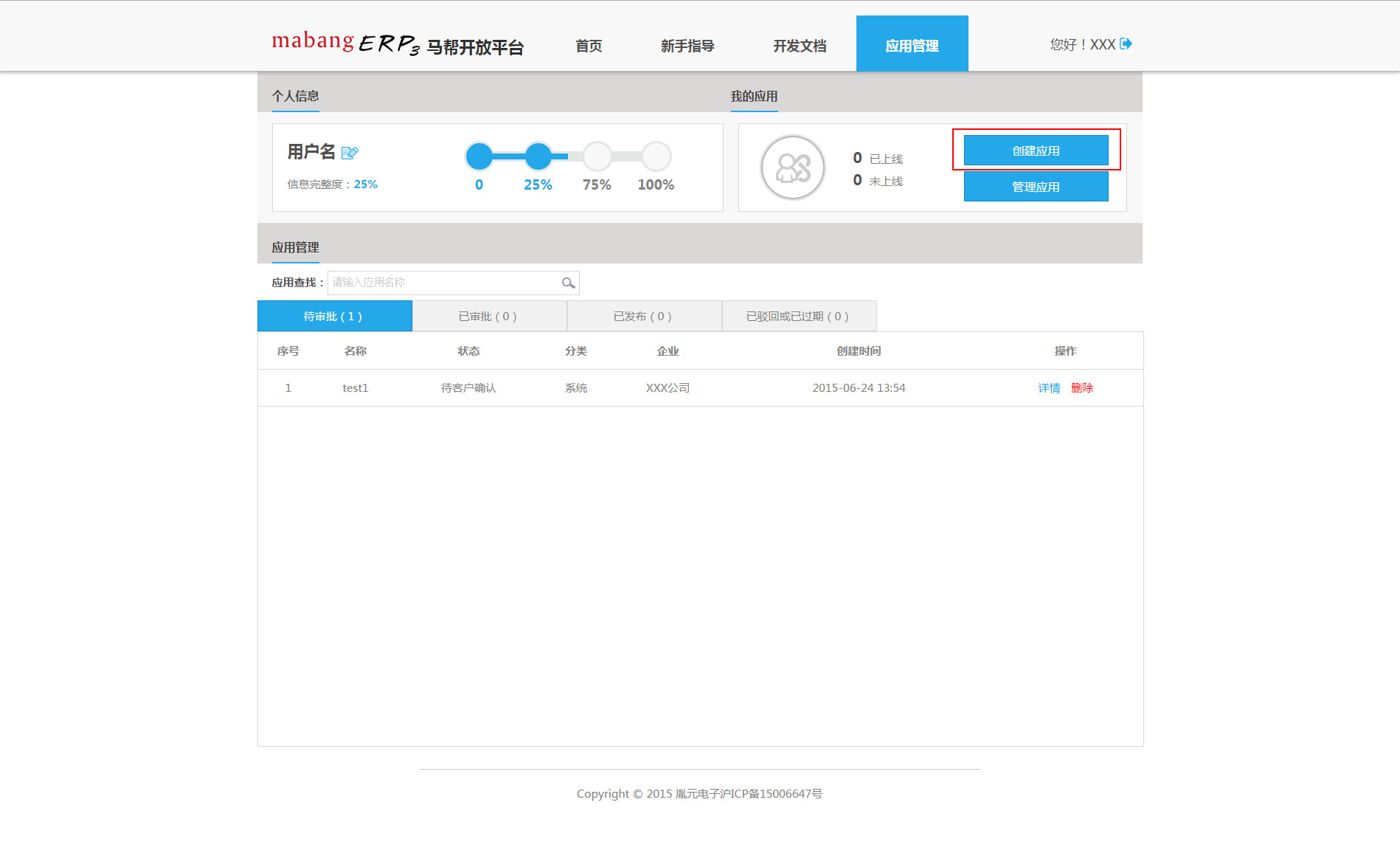Screen dimensions: 1400x842
Task: Select the 应用管理 navigation tab
Action: pyautogui.click(x=912, y=44)
